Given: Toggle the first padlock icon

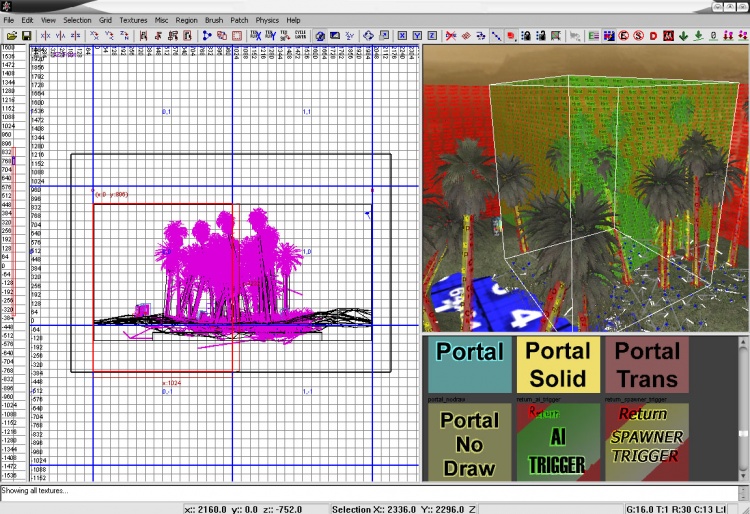Looking at the screenshot, I should click(526, 36).
